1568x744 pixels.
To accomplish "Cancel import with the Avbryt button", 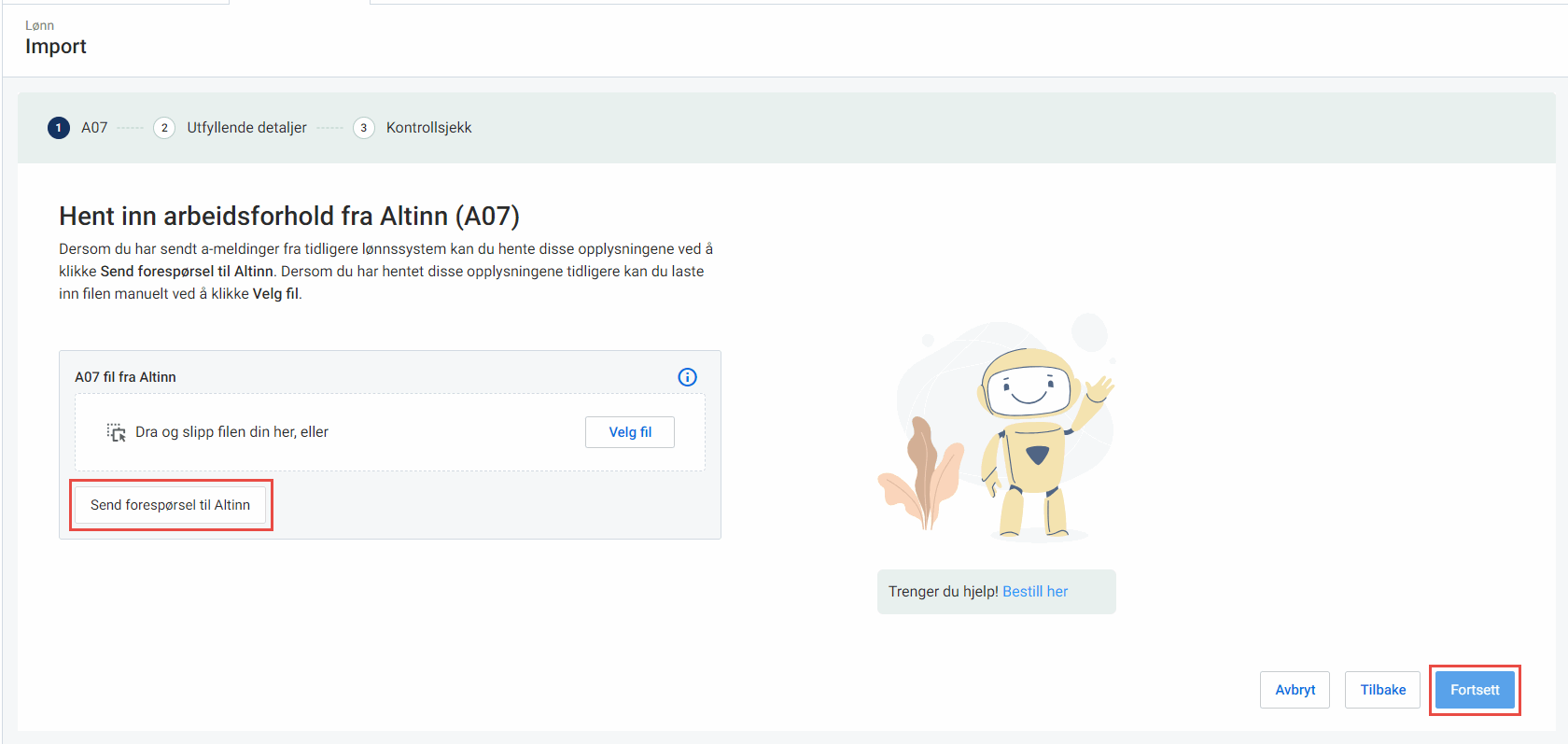I will [x=1295, y=690].
